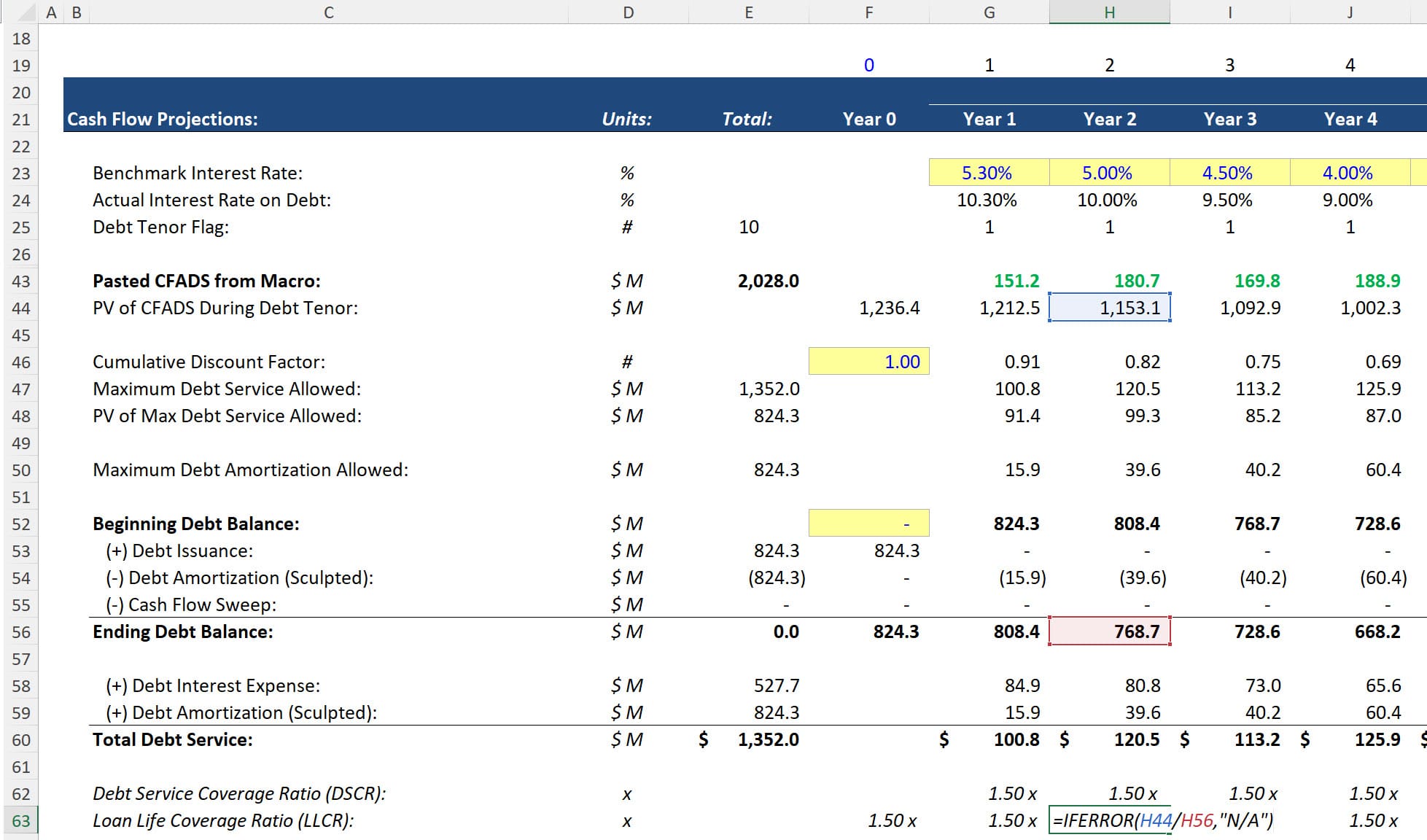Select the Year 2 PV of CFADS cell

point(1108,308)
